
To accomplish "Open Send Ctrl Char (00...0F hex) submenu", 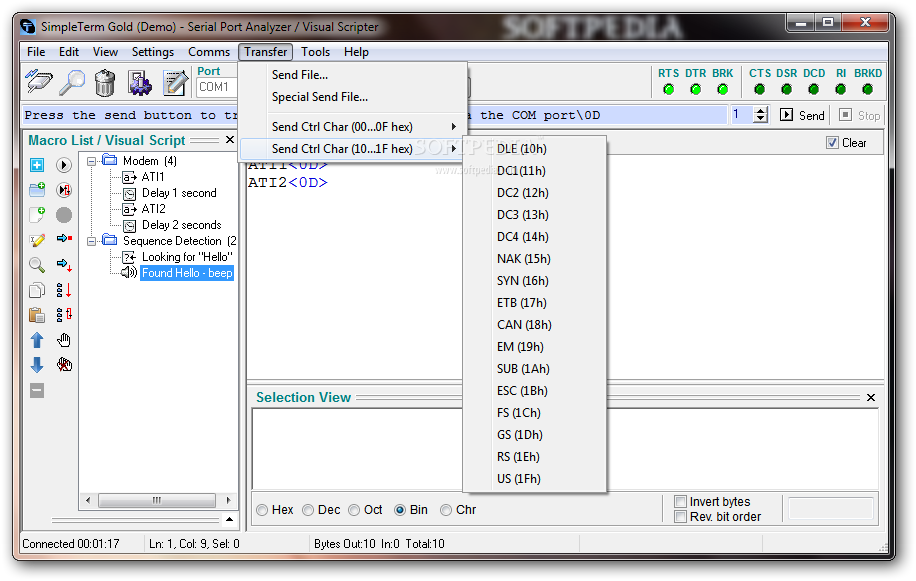I will point(353,127).
